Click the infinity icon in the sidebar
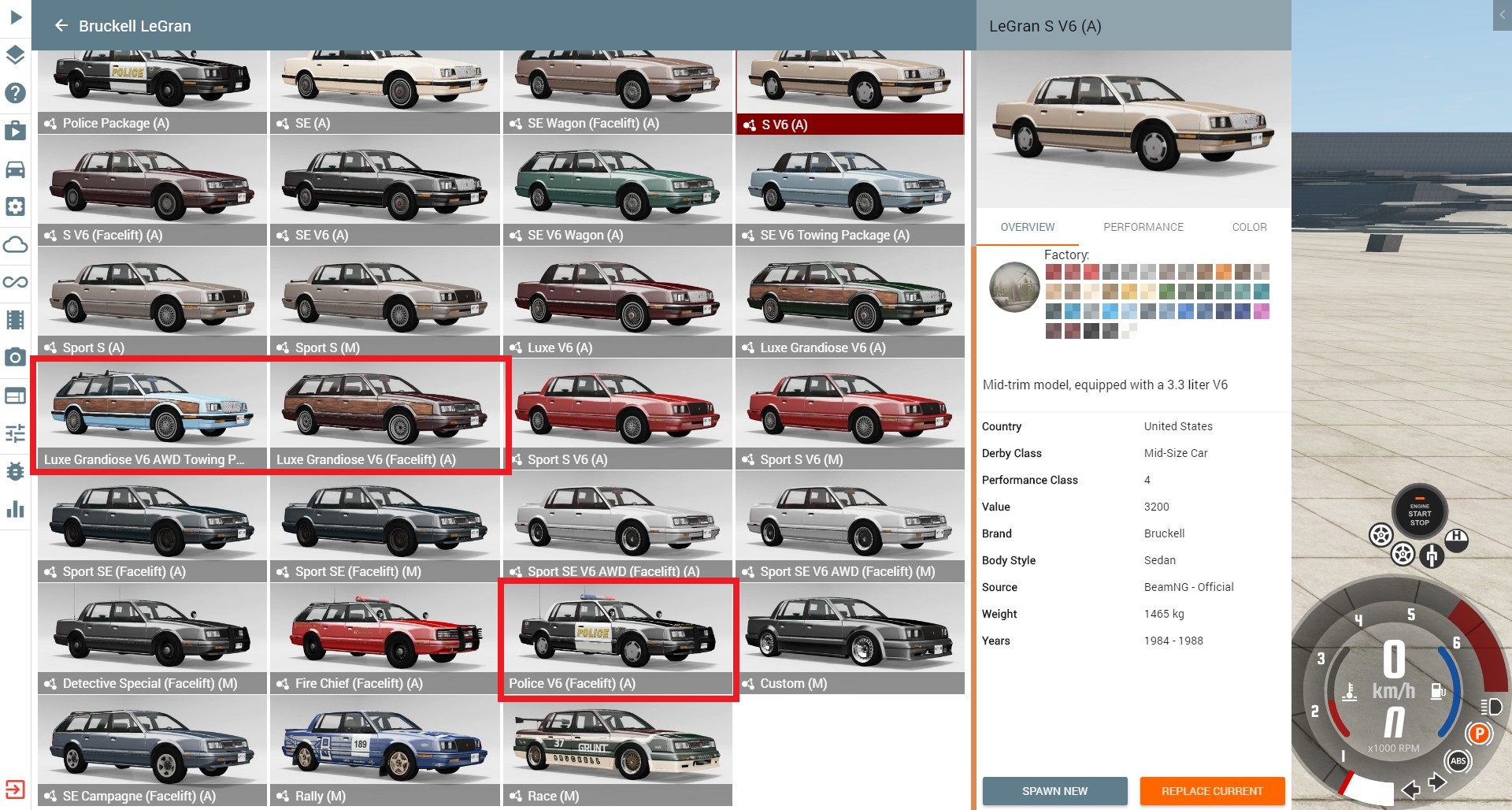This screenshot has width=1512, height=810. 16,282
